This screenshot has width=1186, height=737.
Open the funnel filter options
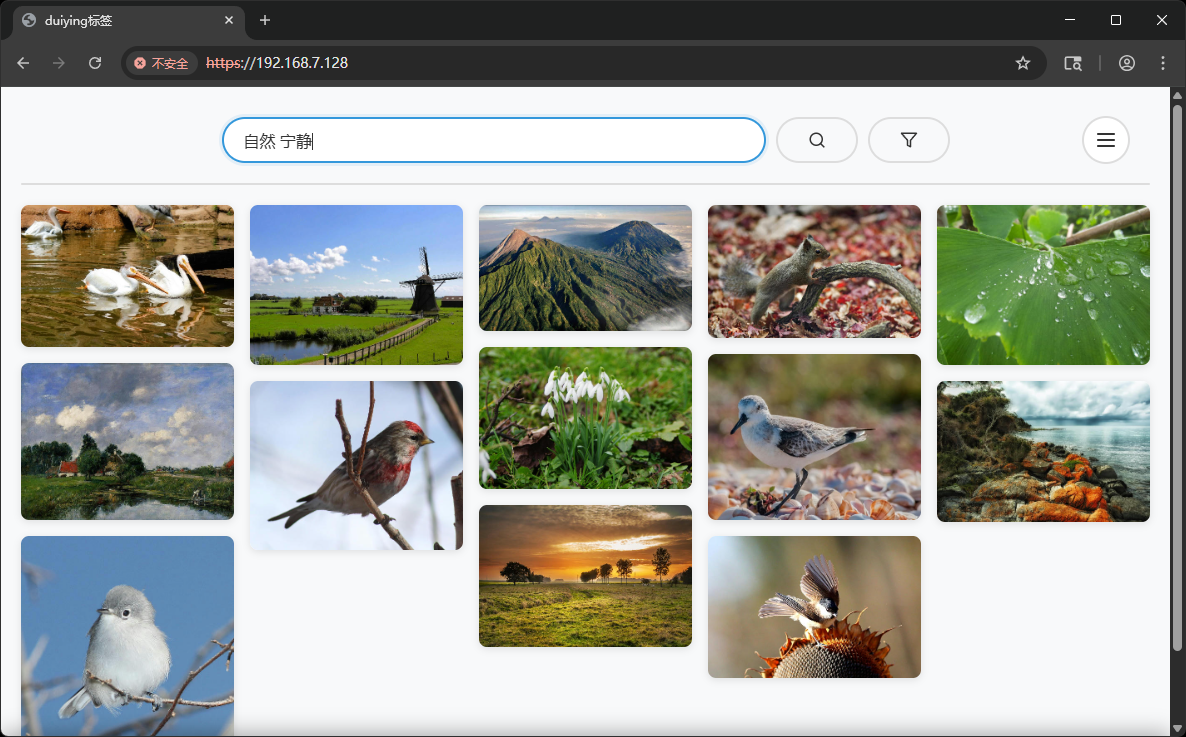[908, 140]
